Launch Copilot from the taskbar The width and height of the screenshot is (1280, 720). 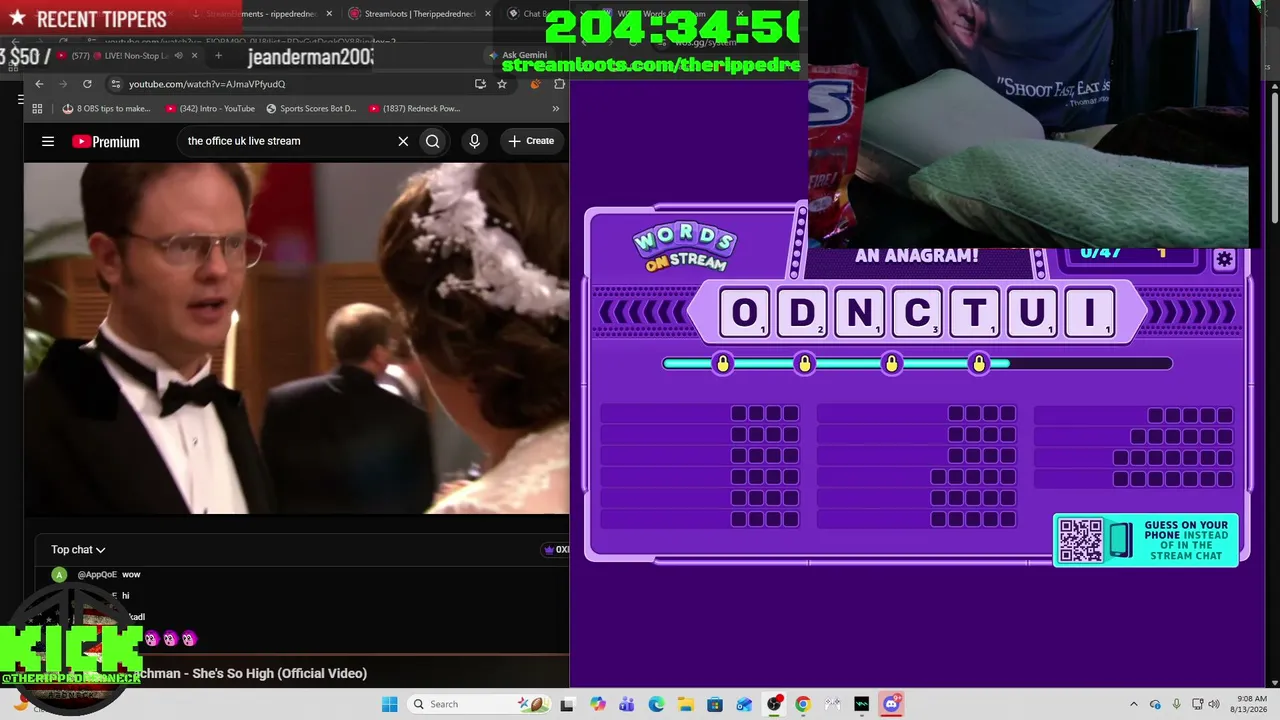[598, 704]
